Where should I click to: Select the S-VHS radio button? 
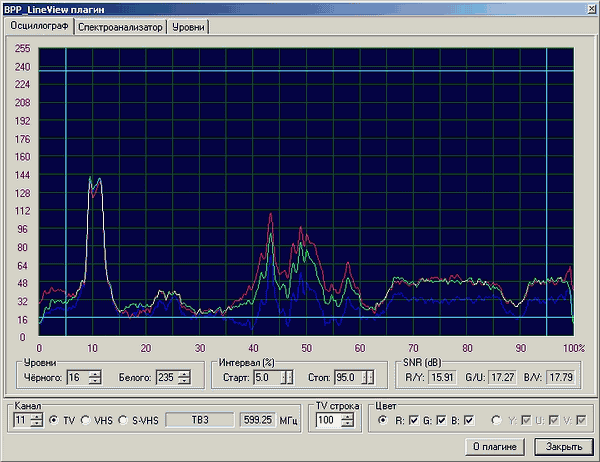coord(124,420)
